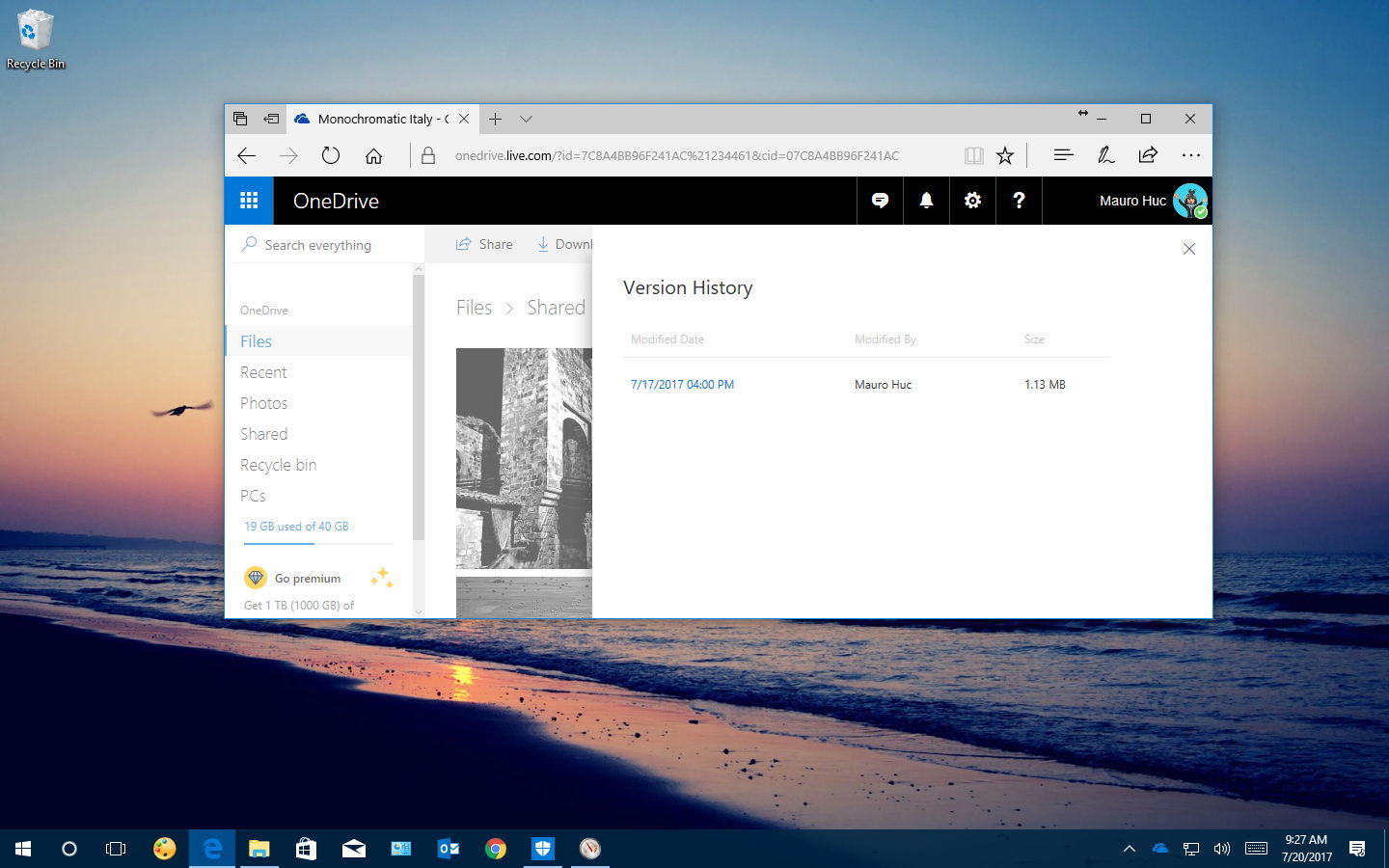The image size is (1389, 868).
Task: Open the chat messages icon
Action: (880, 201)
